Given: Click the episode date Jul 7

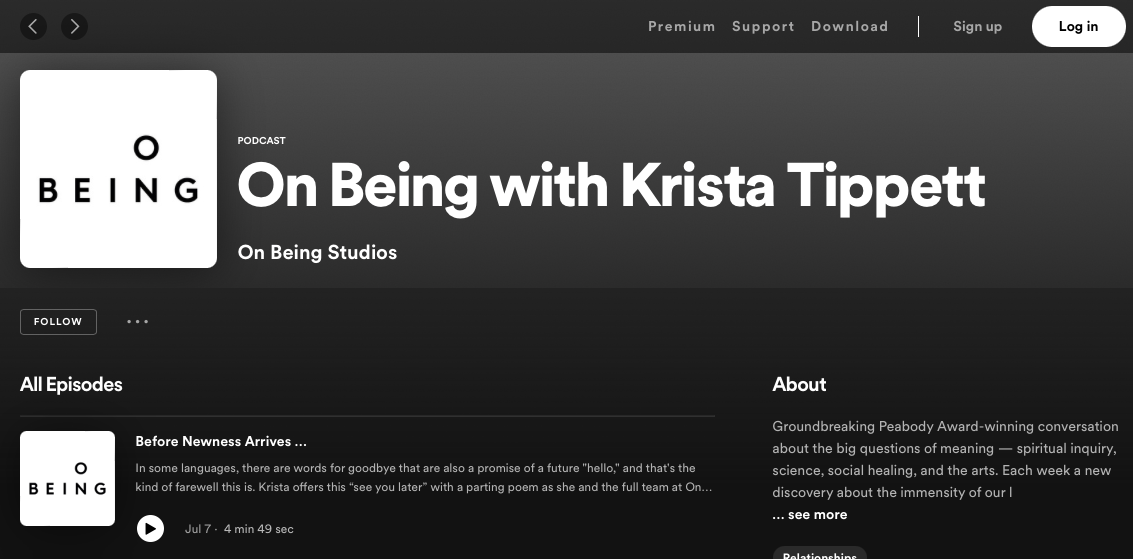Looking at the screenshot, I should [197, 529].
